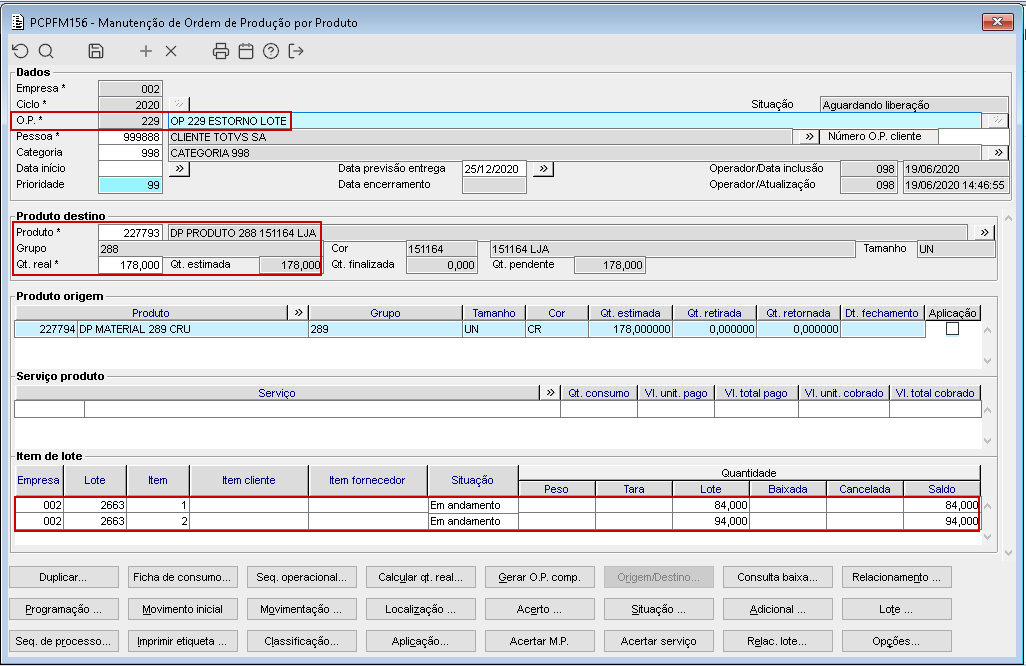This screenshot has height=666, width=1026.
Task: Toggle the Aplicação checkbox for DP MATERIAL 289 CRU
Action: pos(953,328)
